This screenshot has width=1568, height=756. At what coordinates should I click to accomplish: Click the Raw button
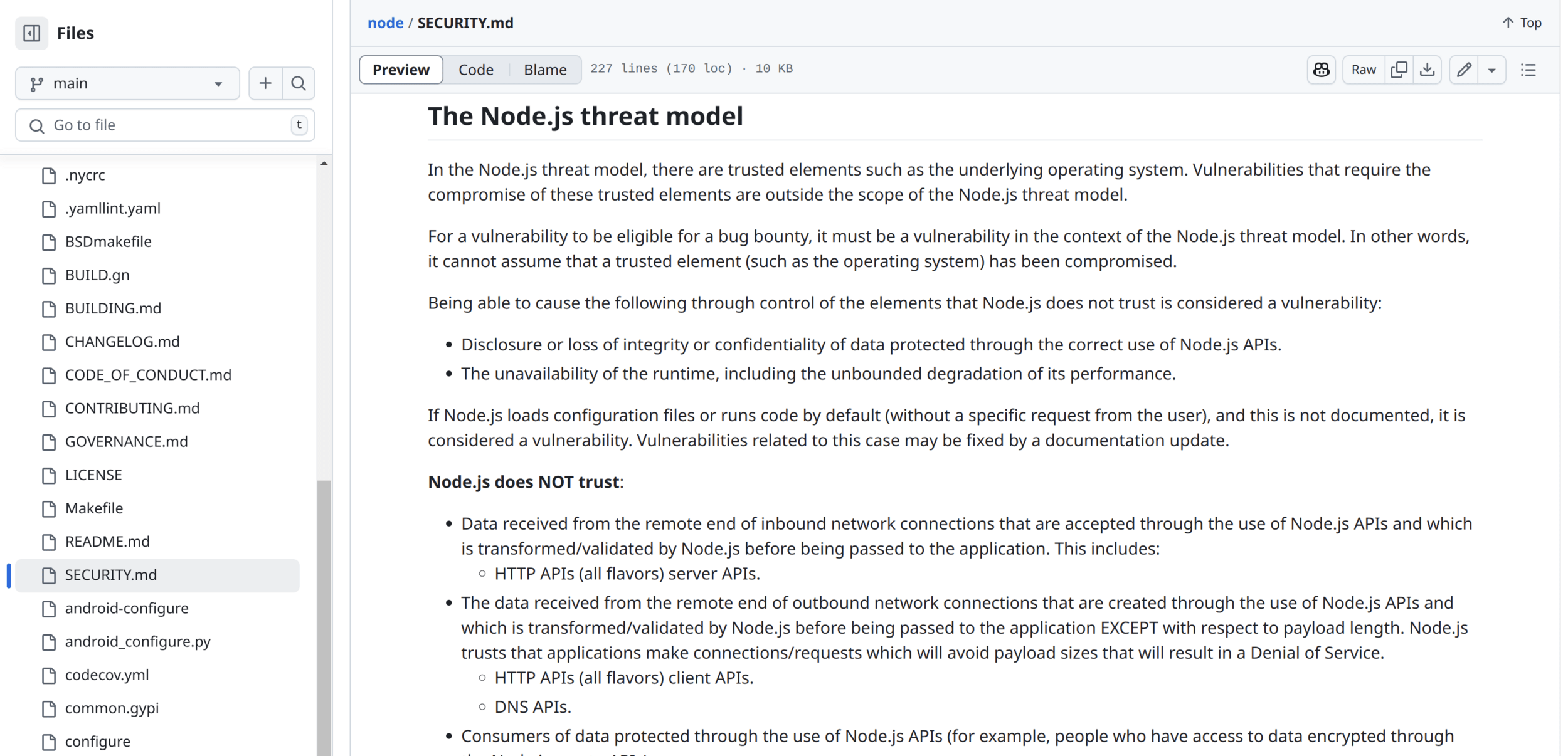coord(1363,70)
